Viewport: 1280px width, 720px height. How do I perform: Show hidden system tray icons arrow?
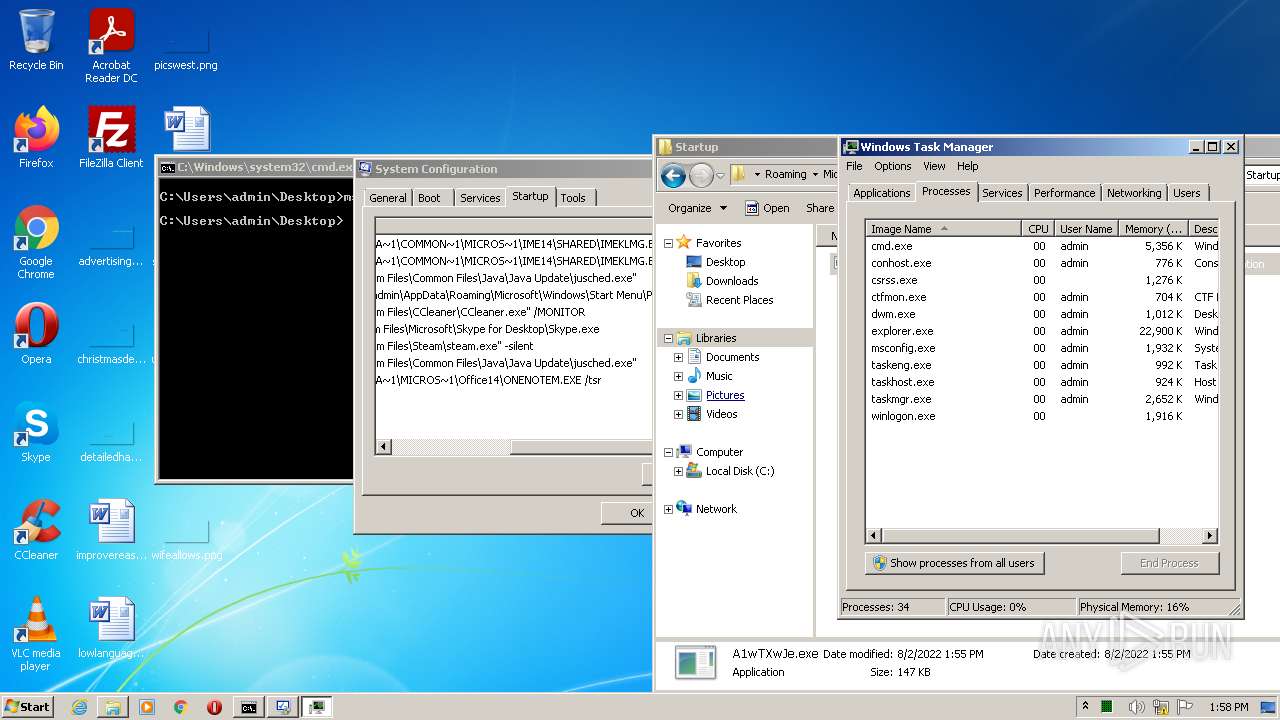pos(1085,707)
